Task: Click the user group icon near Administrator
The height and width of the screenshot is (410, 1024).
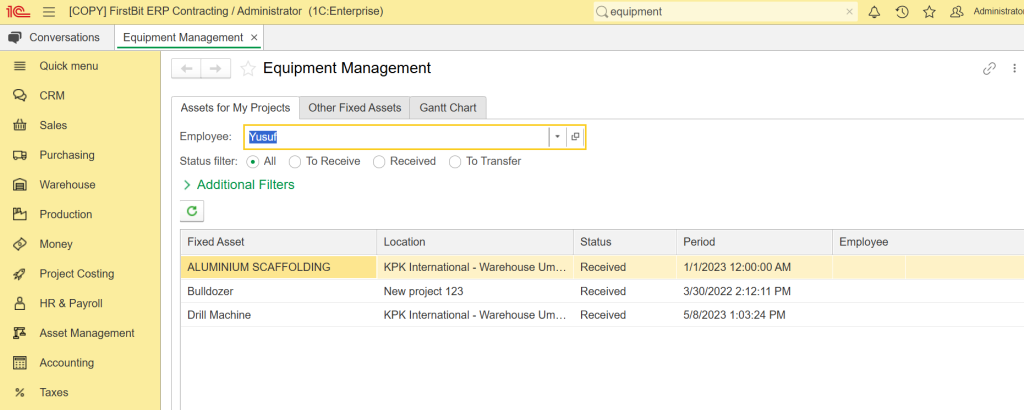Action: (957, 12)
